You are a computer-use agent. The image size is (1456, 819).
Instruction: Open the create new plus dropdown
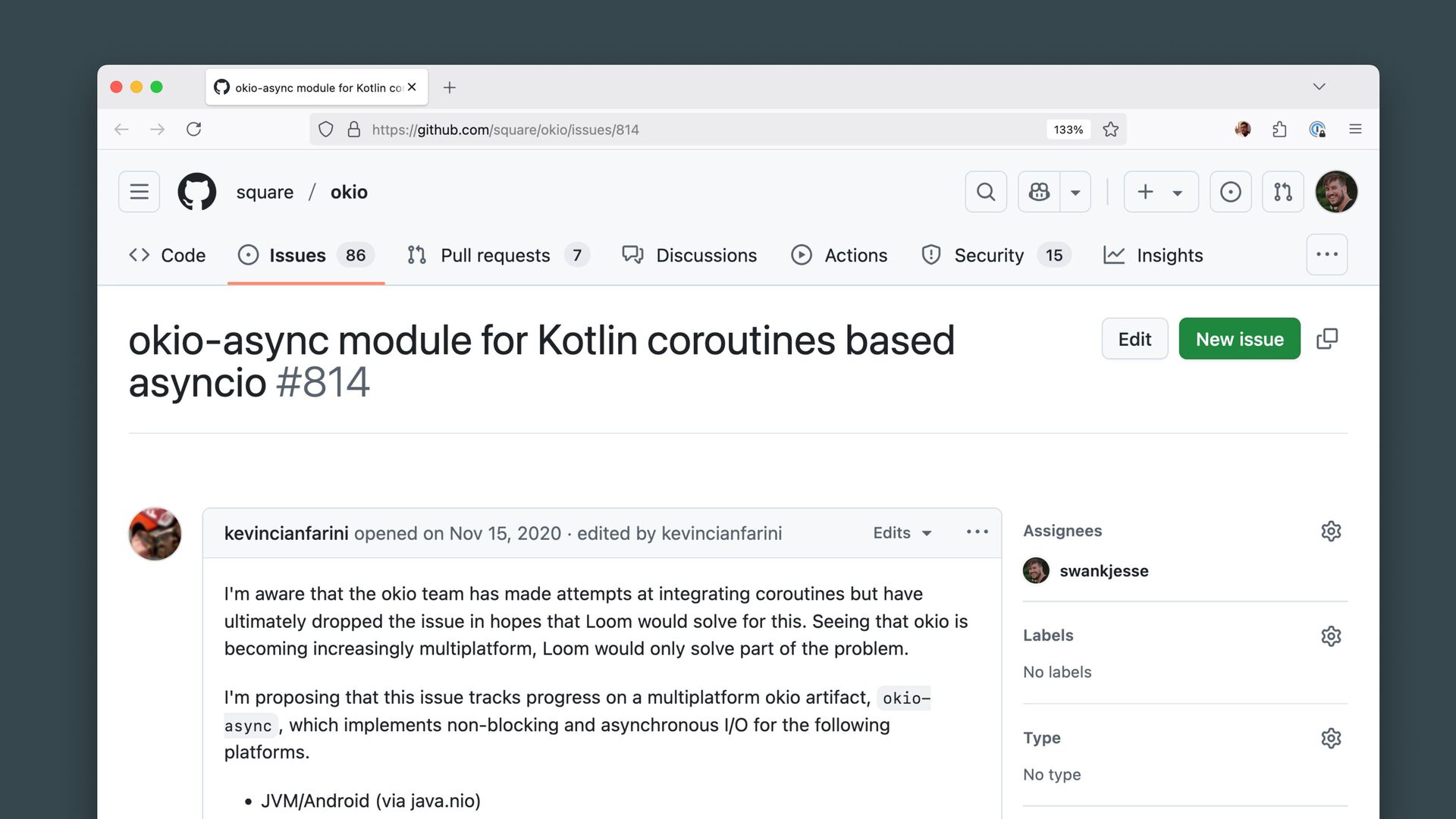click(x=1160, y=192)
